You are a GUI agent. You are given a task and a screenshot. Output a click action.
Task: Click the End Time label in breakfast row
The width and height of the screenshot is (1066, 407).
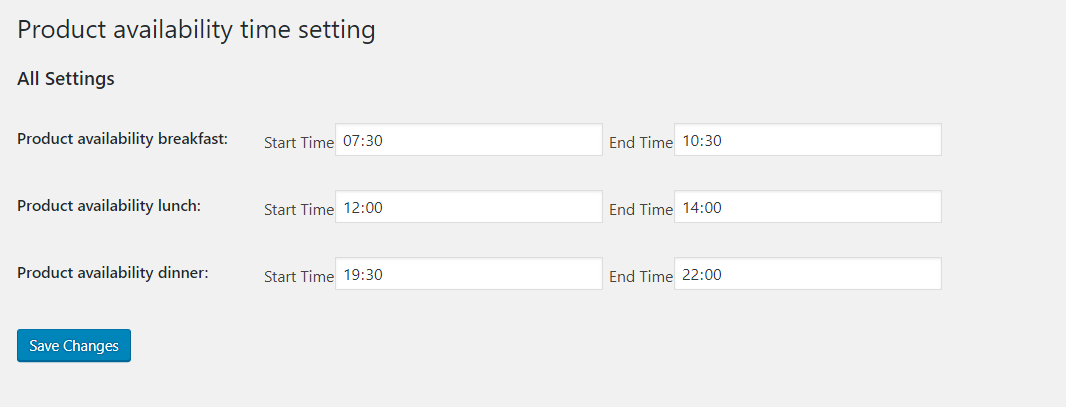(640, 143)
